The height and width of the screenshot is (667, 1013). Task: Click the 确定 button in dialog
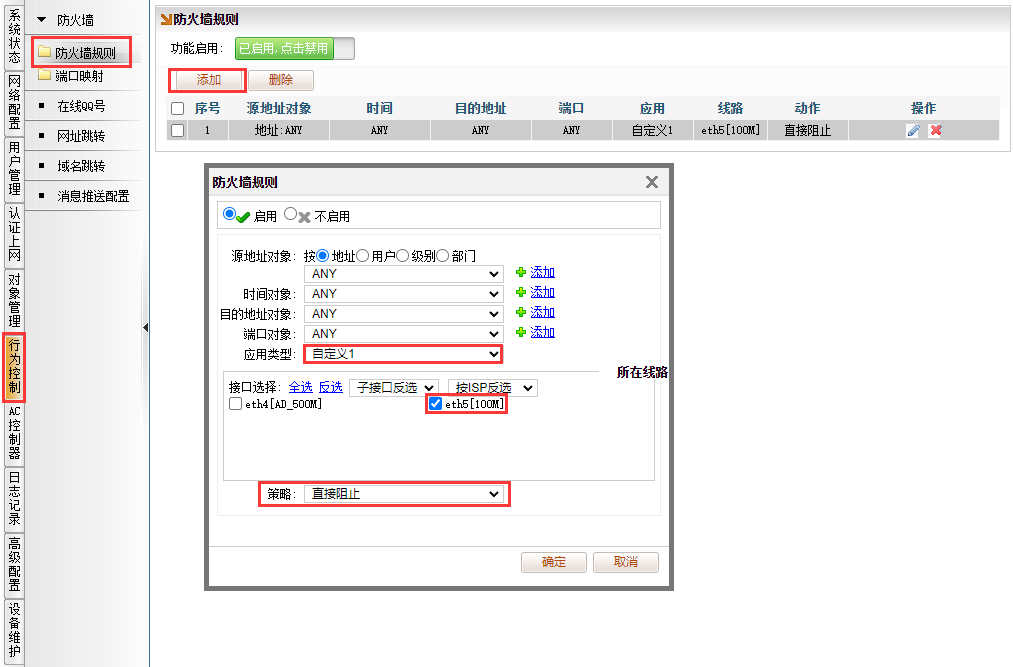click(553, 562)
